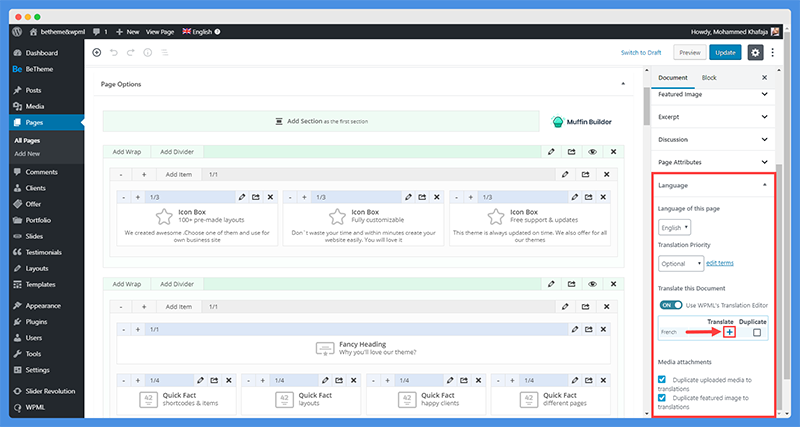This screenshot has width=800, height=427.
Task: Click the Preview button
Action: click(x=690, y=53)
